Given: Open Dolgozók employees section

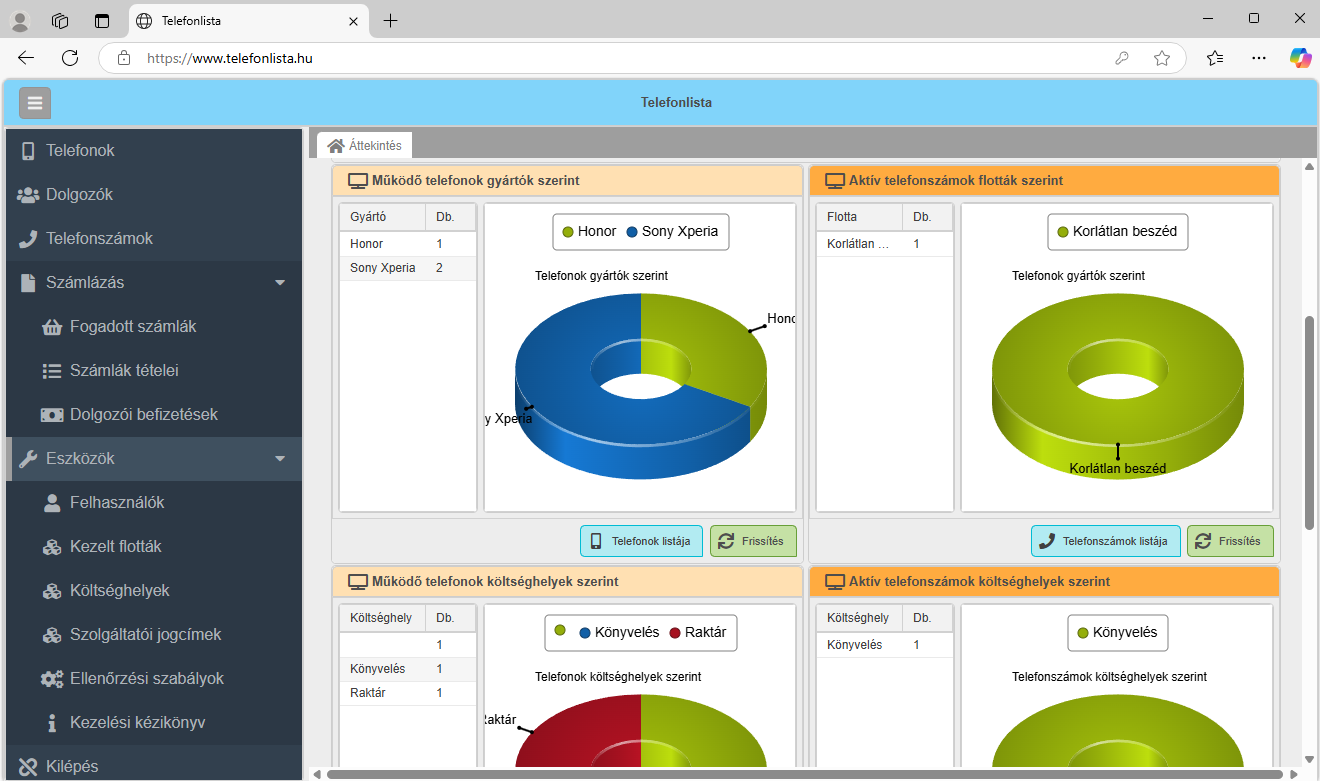Looking at the screenshot, I should tap(79, 195).
